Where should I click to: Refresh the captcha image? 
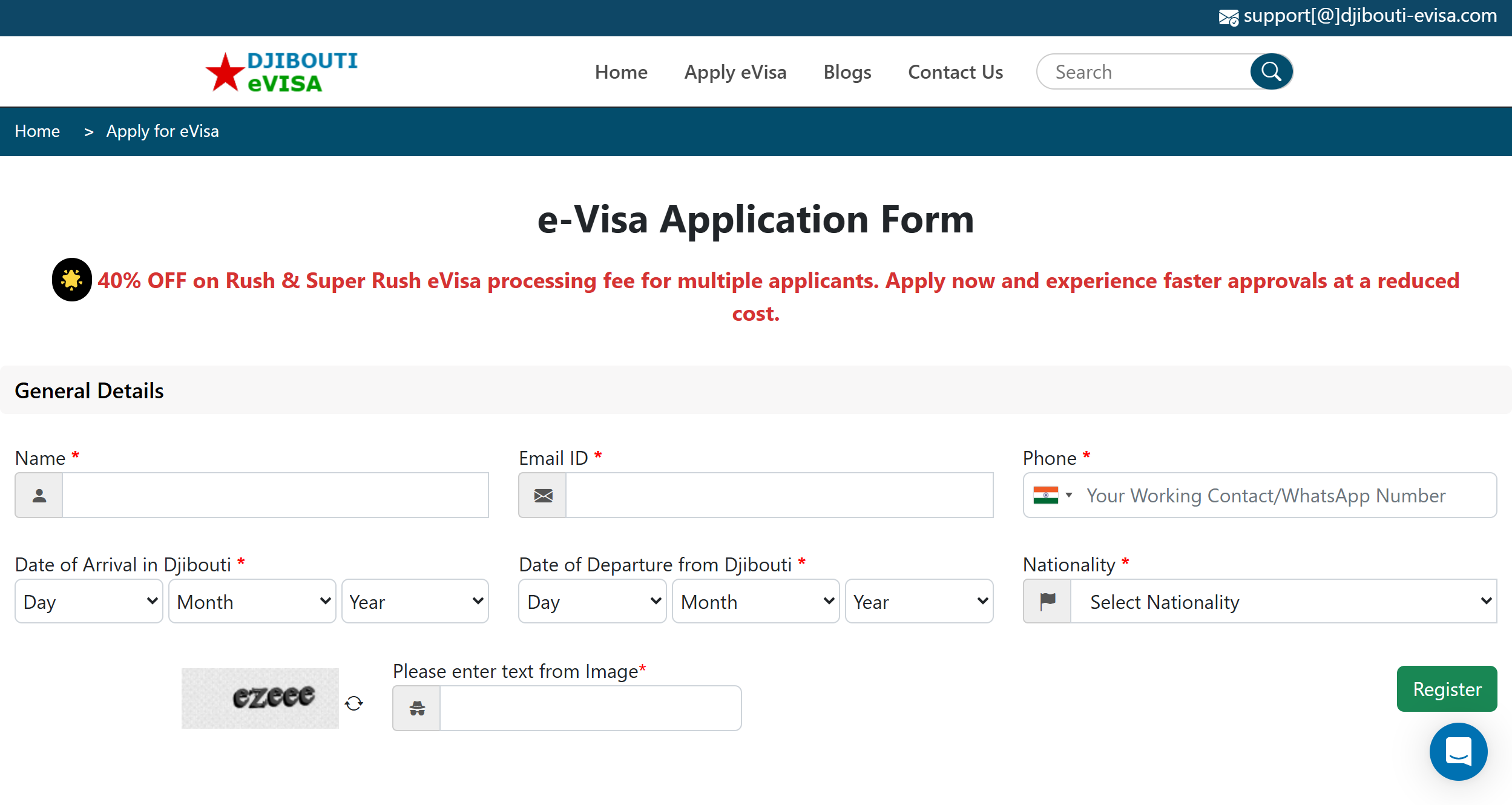[354, 702]
